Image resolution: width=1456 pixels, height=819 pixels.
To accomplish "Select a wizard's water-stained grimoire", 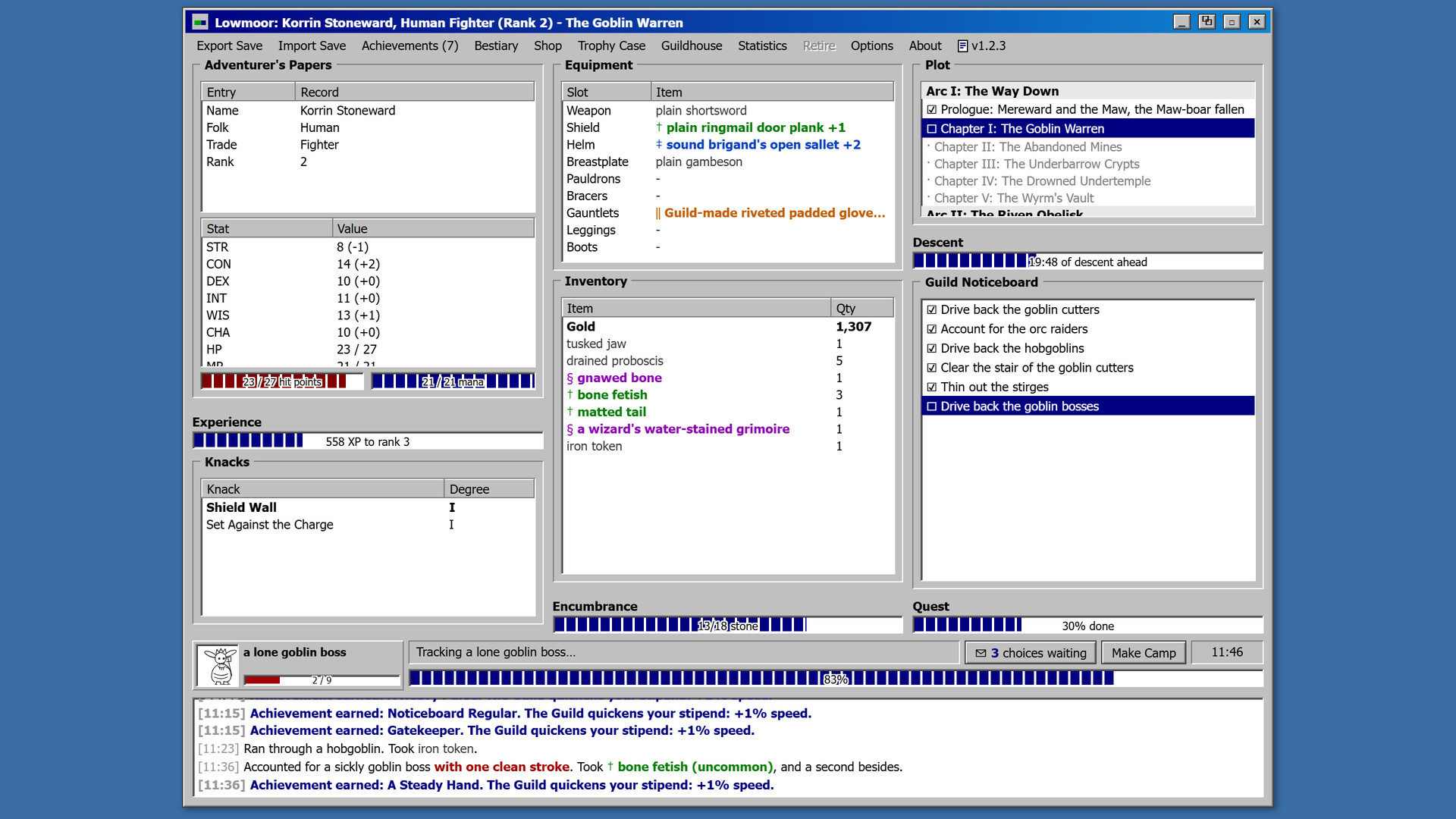I will coord(728,429).
